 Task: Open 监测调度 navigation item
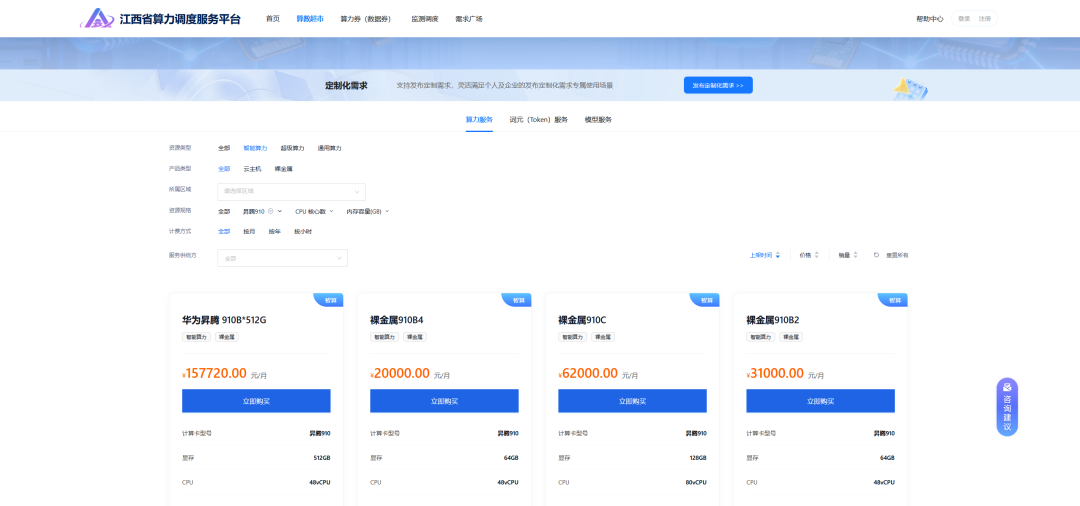point(424,19)
